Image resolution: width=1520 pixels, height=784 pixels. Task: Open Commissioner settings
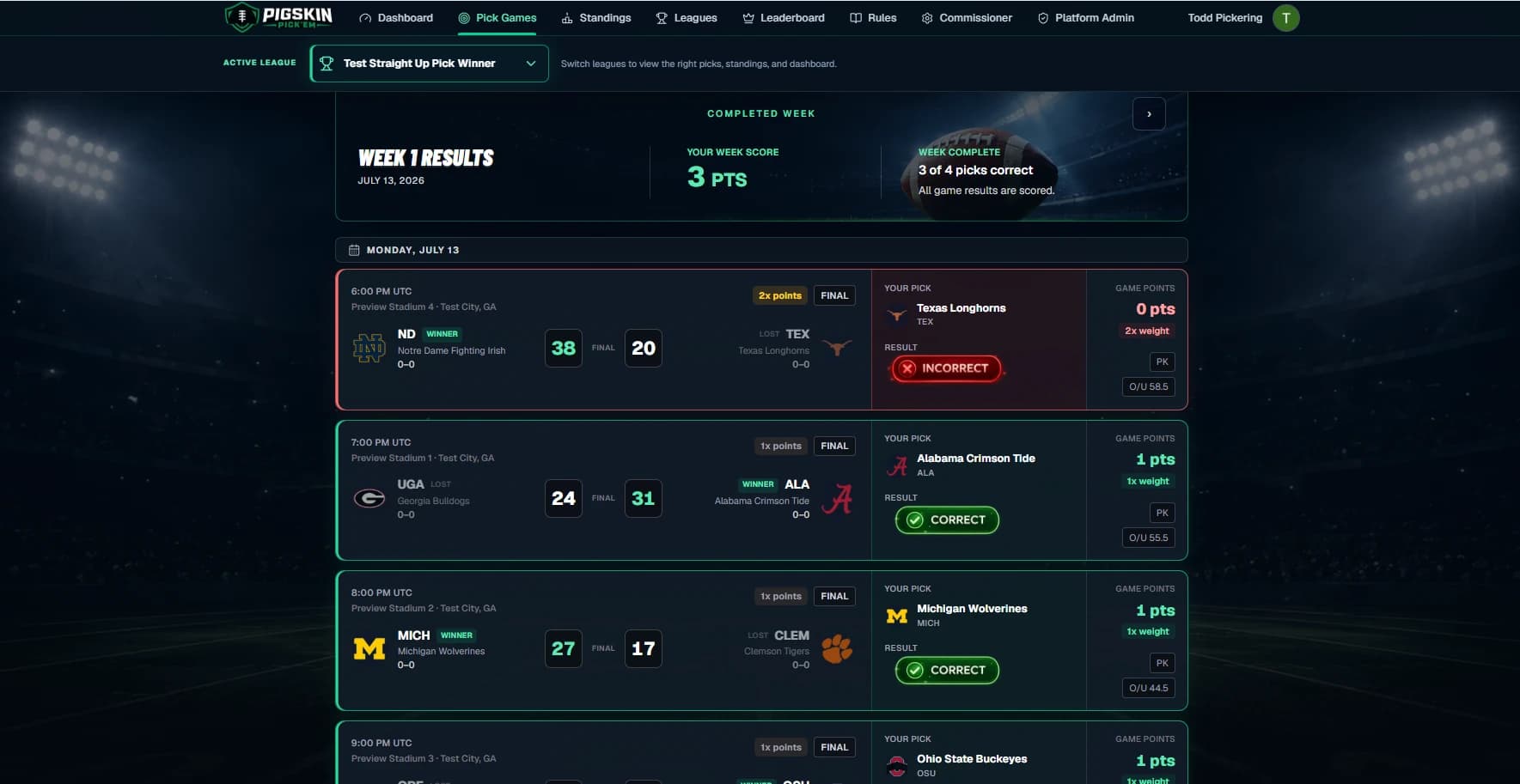(x=967, y=18)
